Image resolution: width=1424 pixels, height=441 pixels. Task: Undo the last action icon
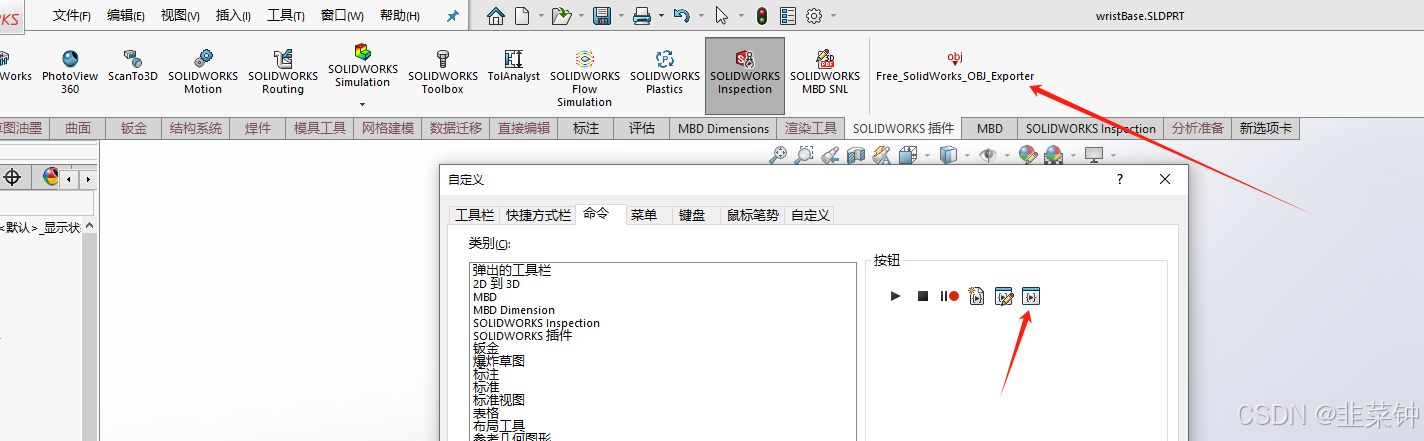[682, 16]
